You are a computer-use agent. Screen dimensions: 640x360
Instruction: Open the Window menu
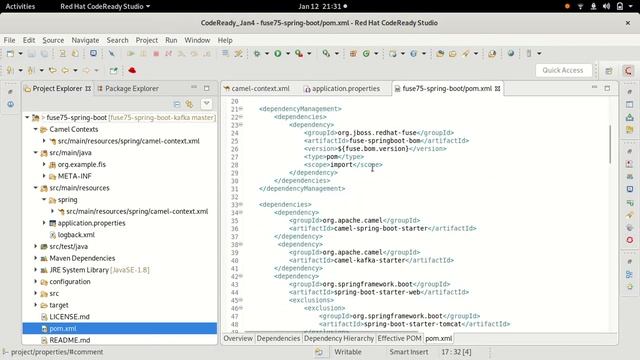point(197,40)
